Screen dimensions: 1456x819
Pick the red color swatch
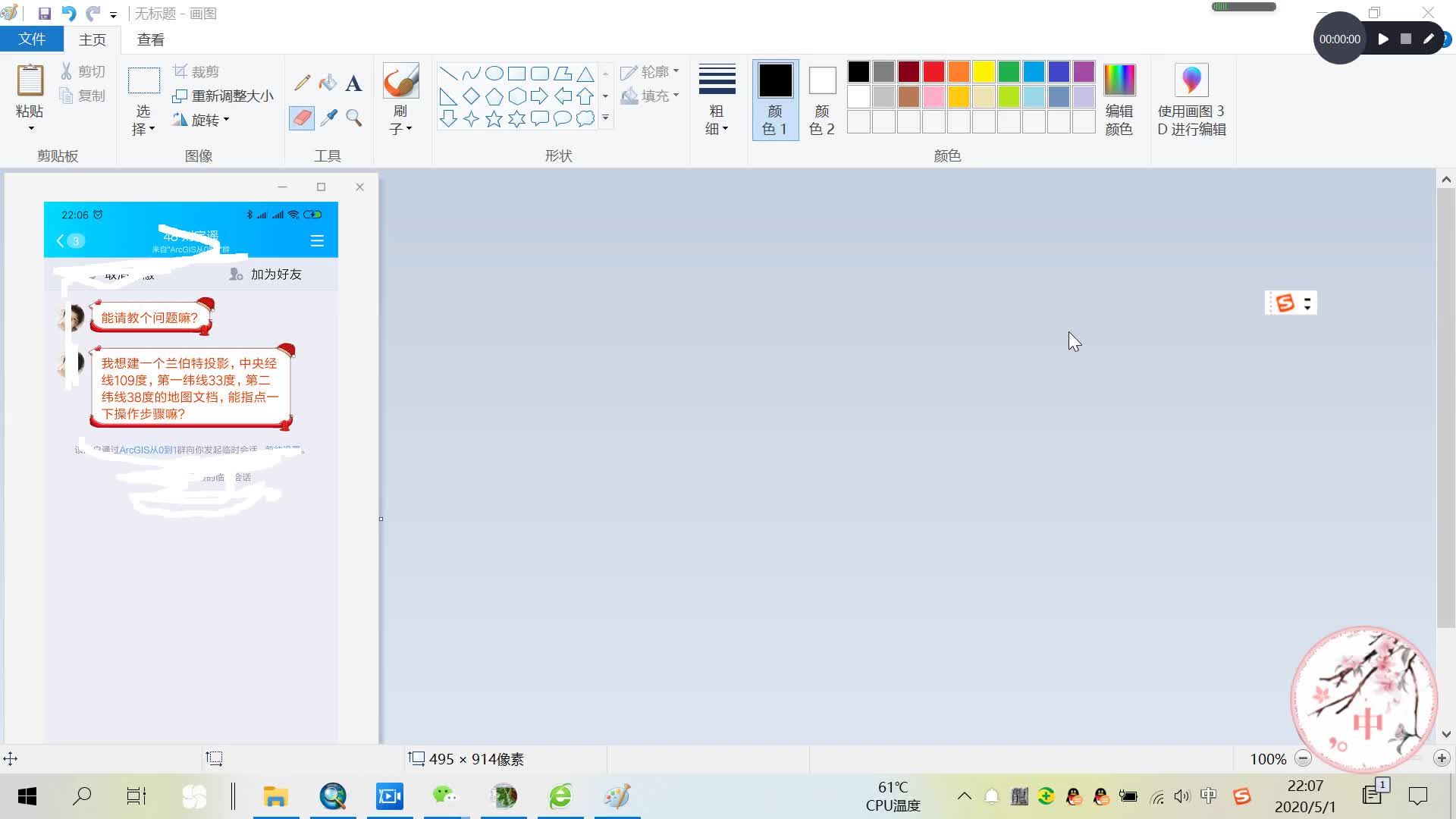[934, 72]
